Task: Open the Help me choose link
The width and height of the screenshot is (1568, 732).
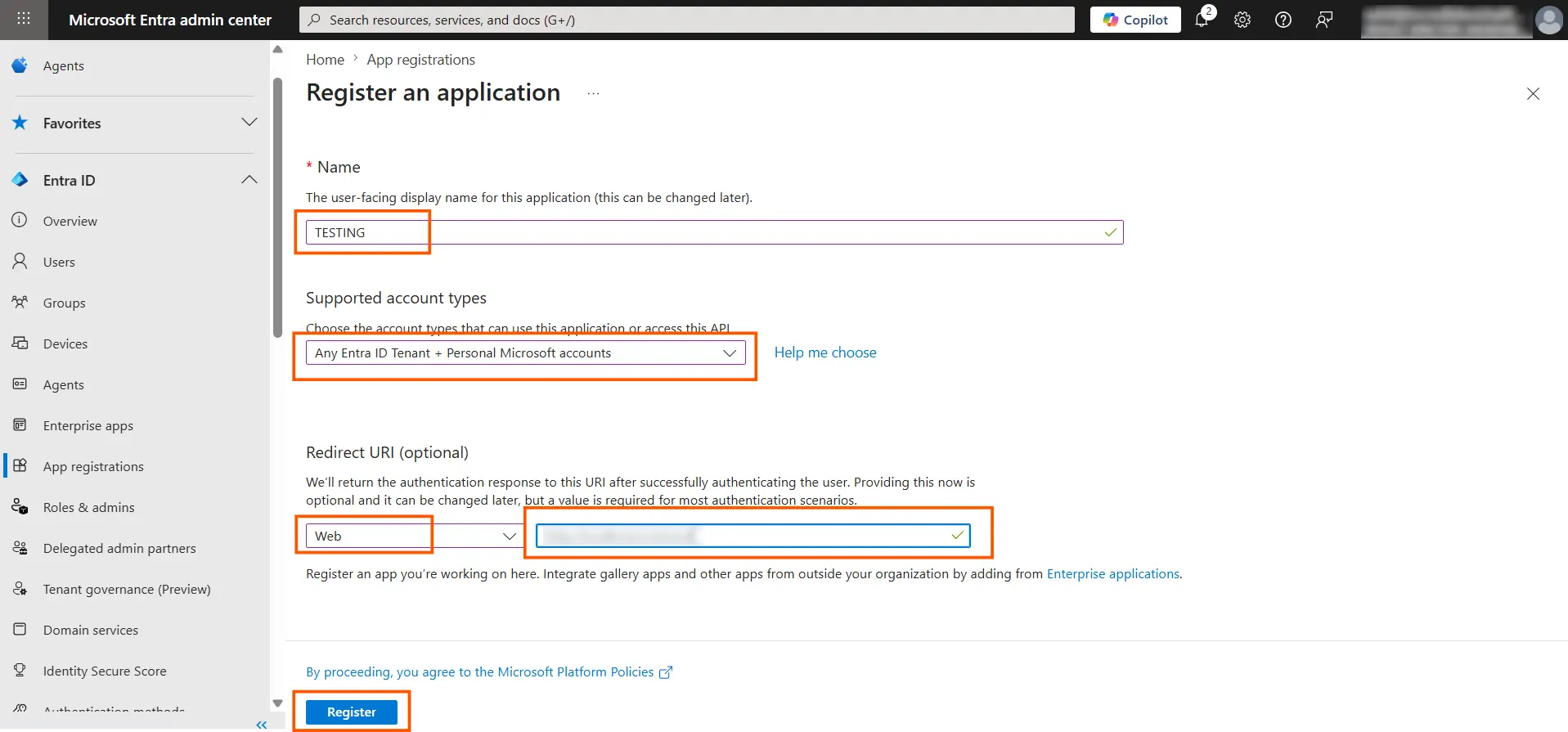Action: (x=825, y=353)
